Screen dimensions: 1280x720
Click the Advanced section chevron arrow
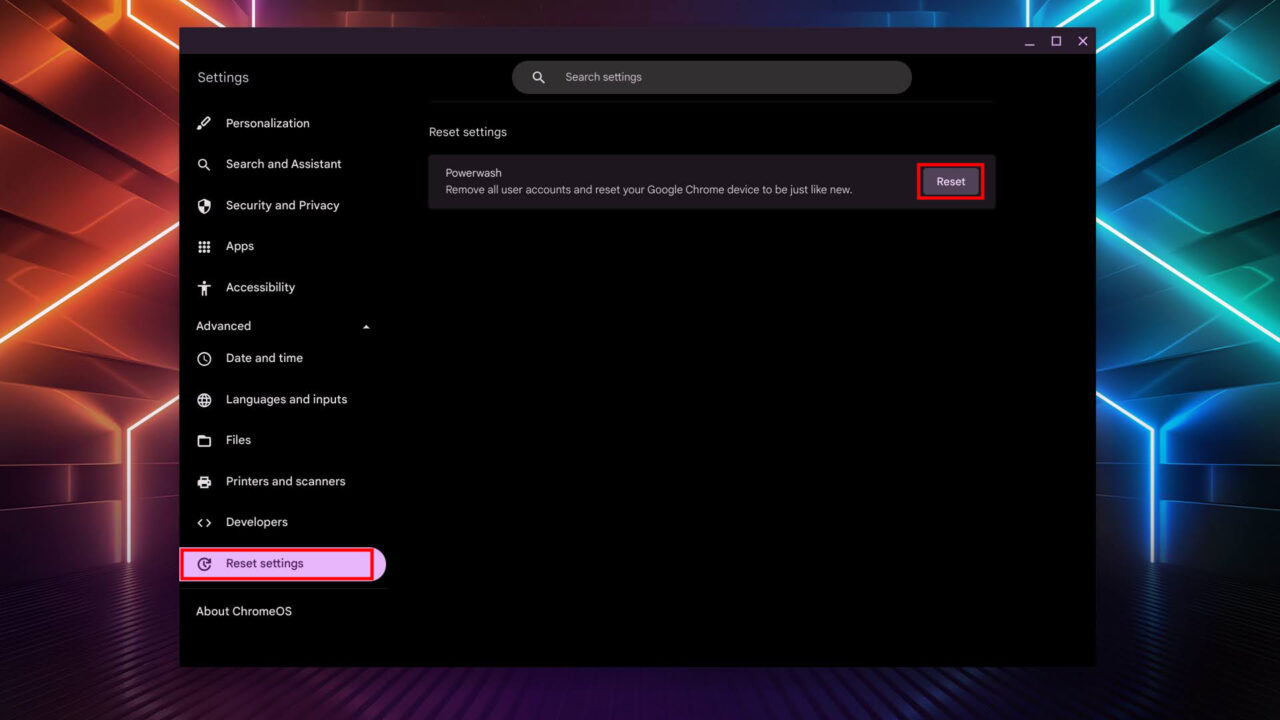click(x=366, y=325)
